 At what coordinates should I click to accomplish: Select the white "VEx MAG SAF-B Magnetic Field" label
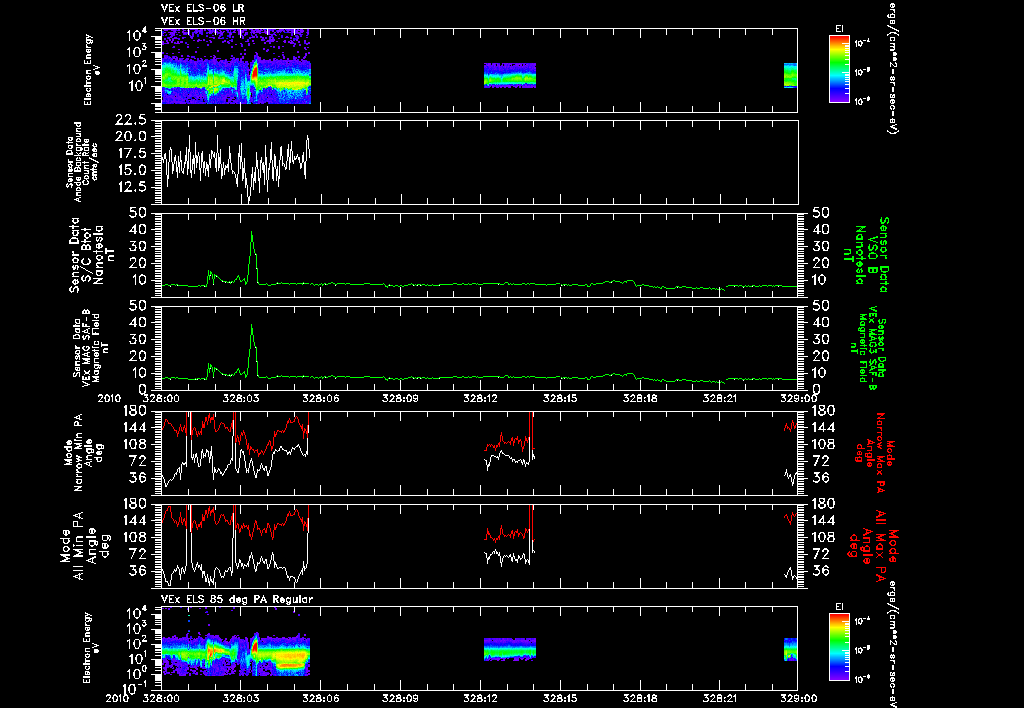click(x=91, y=347)
